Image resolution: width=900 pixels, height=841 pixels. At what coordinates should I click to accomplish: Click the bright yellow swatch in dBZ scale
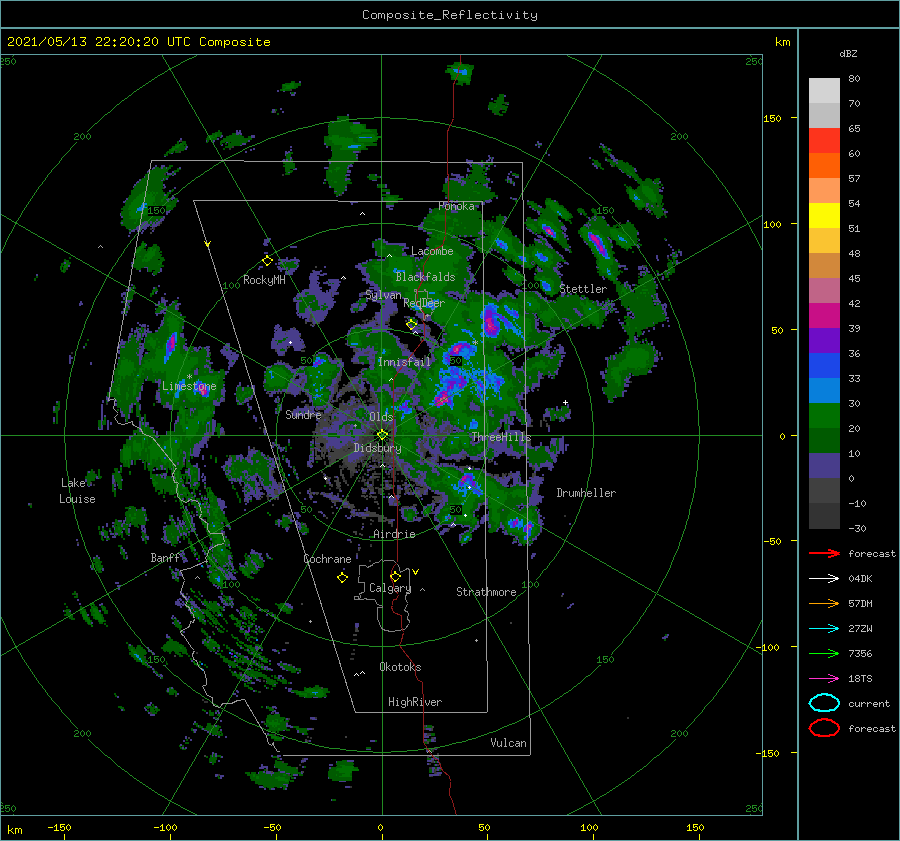(x=824, y=216)
